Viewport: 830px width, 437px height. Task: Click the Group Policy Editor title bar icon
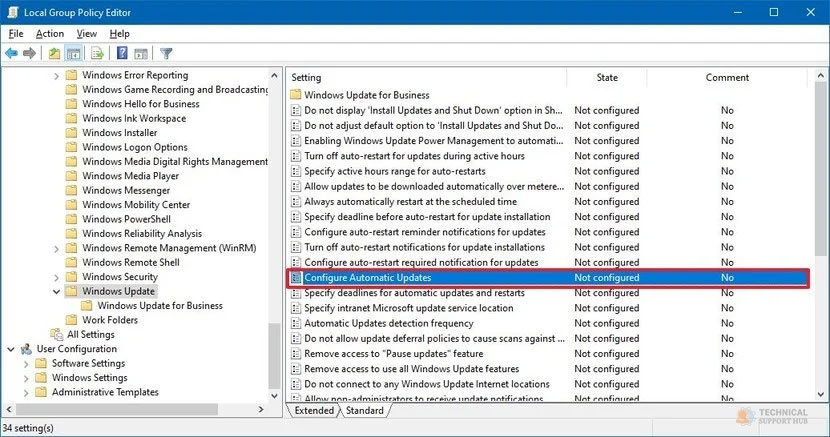click(x=13, y=12)
